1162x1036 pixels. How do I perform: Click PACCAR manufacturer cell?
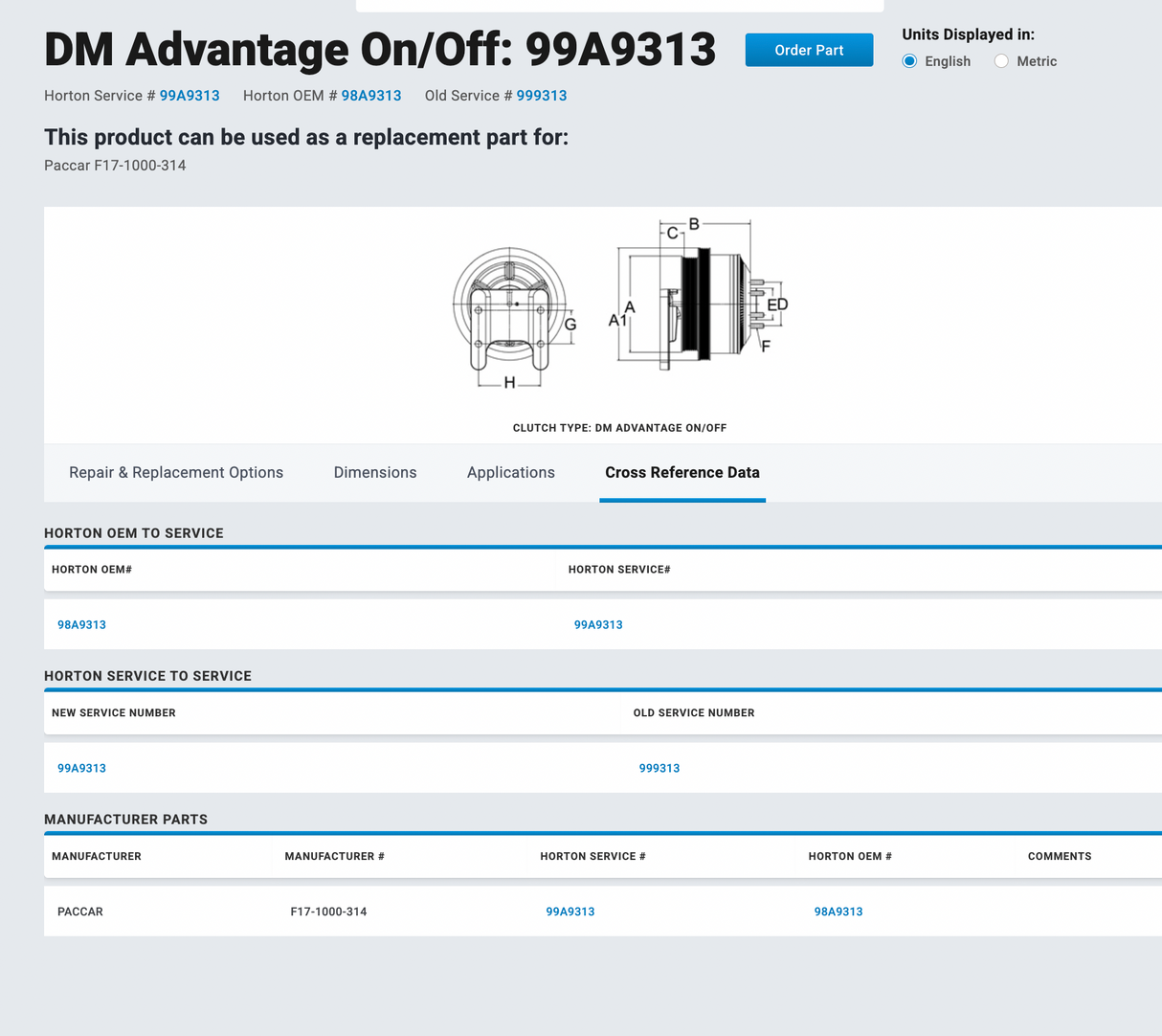tap(80, 912)
